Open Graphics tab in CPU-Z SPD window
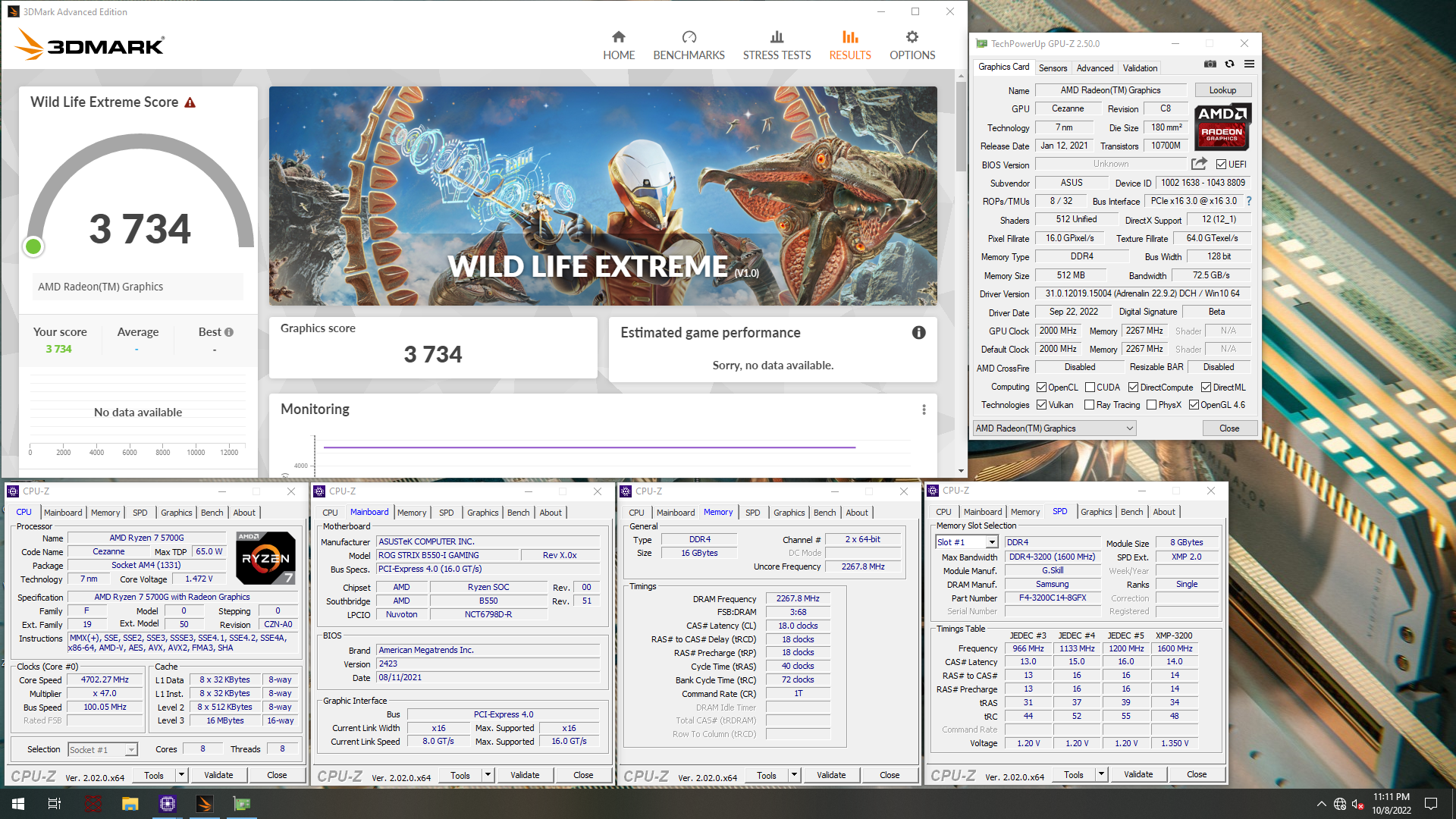 (1096, 512)
